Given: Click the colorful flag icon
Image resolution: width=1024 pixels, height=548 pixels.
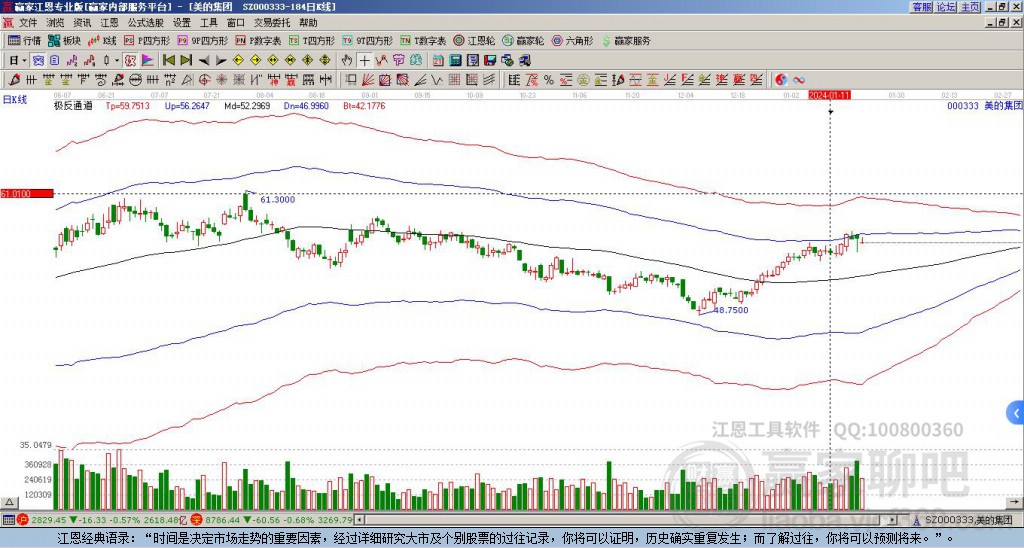Looking at the screenshot, I should click(148, 61).
